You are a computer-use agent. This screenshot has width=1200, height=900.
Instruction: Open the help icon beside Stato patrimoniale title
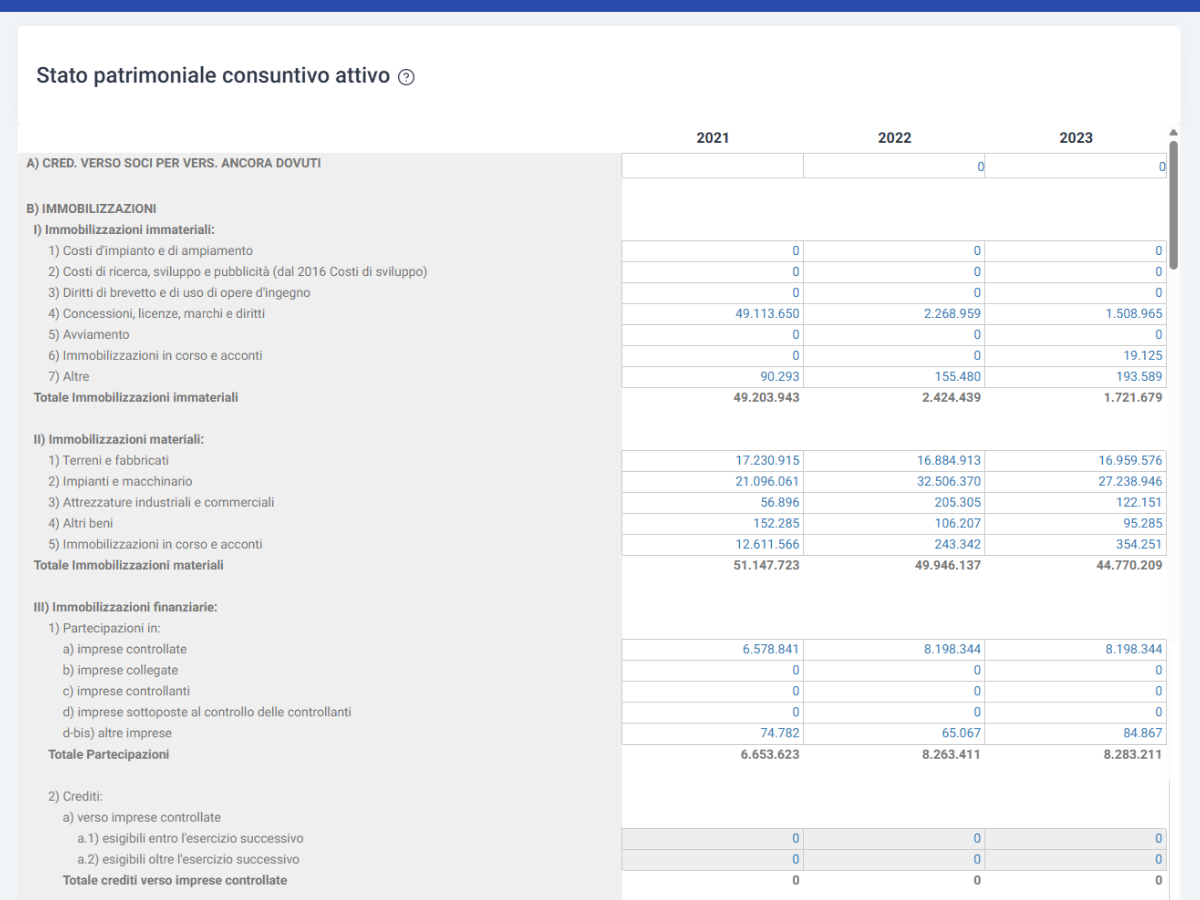(x=406, y=77)
